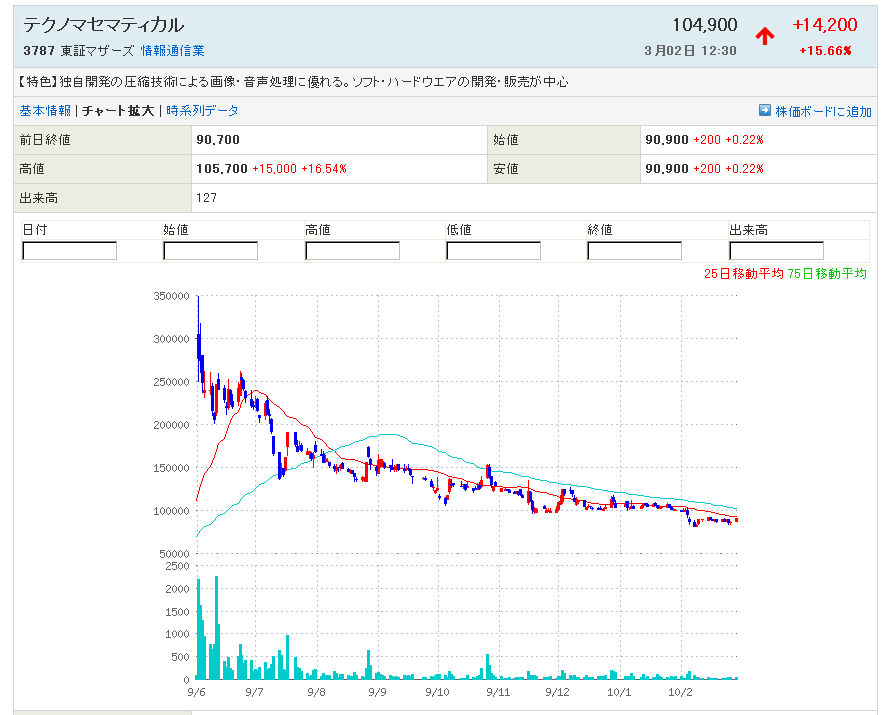Open the 情報通信業 sector link
Viewport: 885px width, 715px height.
(173, 51)
